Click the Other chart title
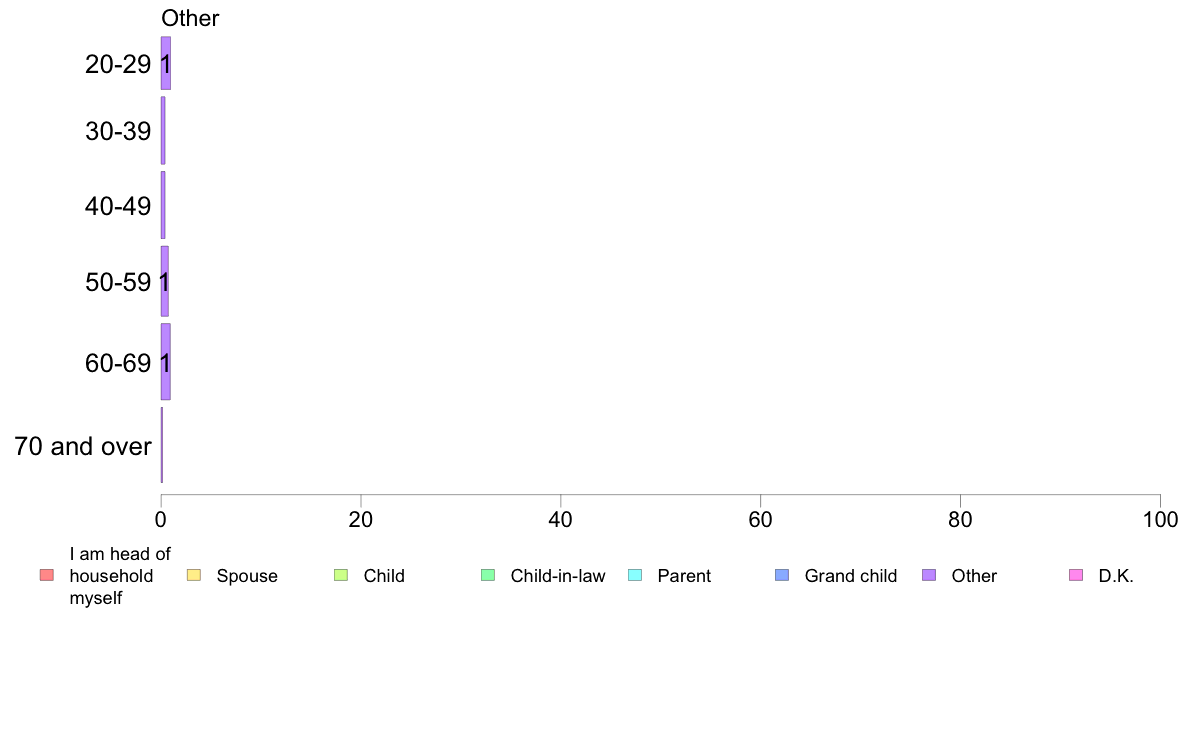The width and height of the screenshot is (1188, 736). (x=190, y=18)
